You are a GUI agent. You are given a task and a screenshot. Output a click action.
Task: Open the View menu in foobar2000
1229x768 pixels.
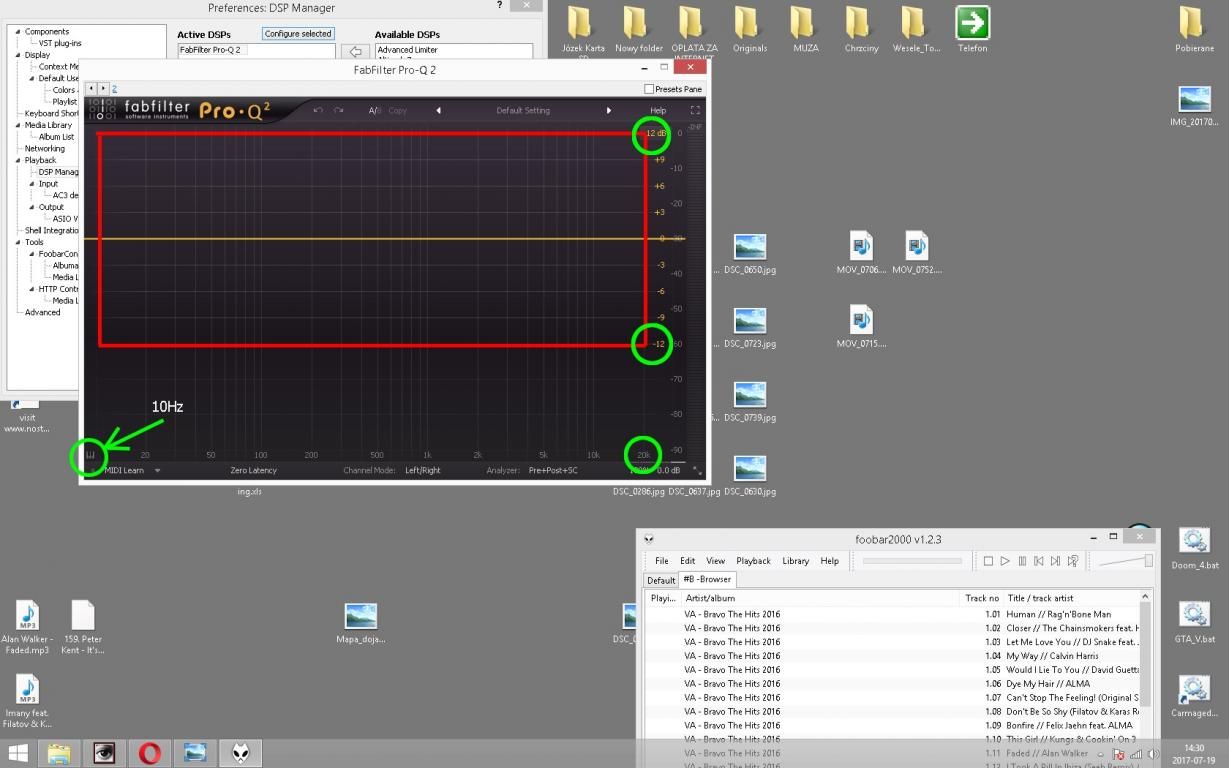715,561
